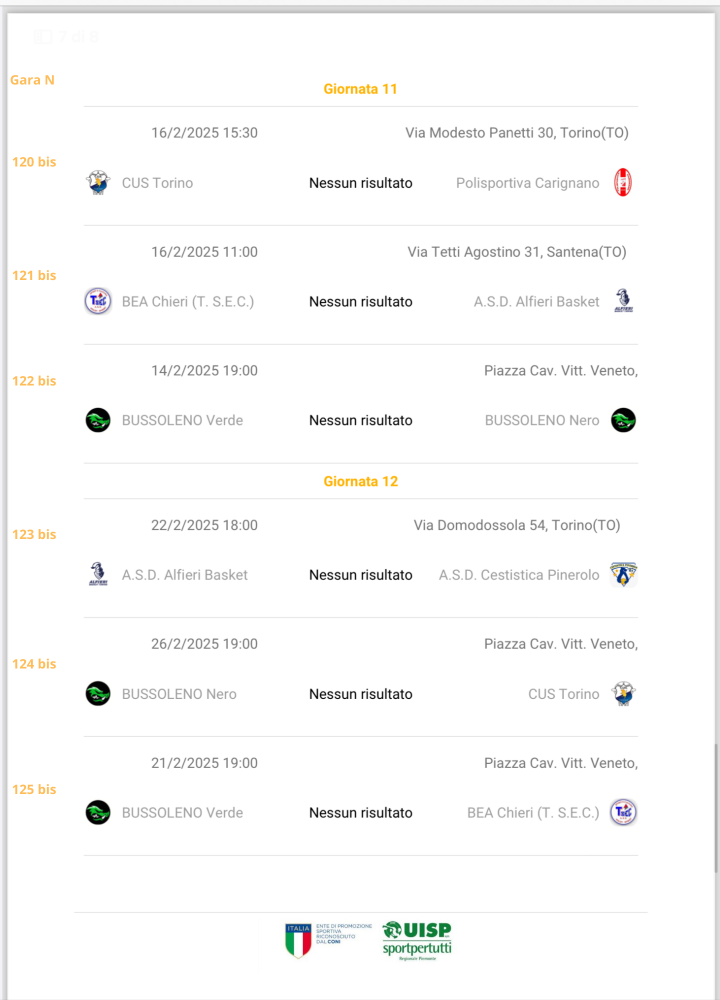The image size is (720, 1000).
Task: Click the A.S.D. Cestistica Pinerolo team name
Action: point(519,575)
